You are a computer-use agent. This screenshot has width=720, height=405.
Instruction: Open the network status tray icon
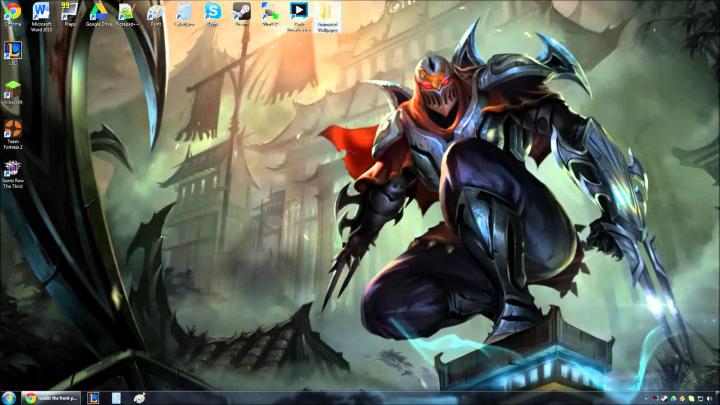[700, 399]
